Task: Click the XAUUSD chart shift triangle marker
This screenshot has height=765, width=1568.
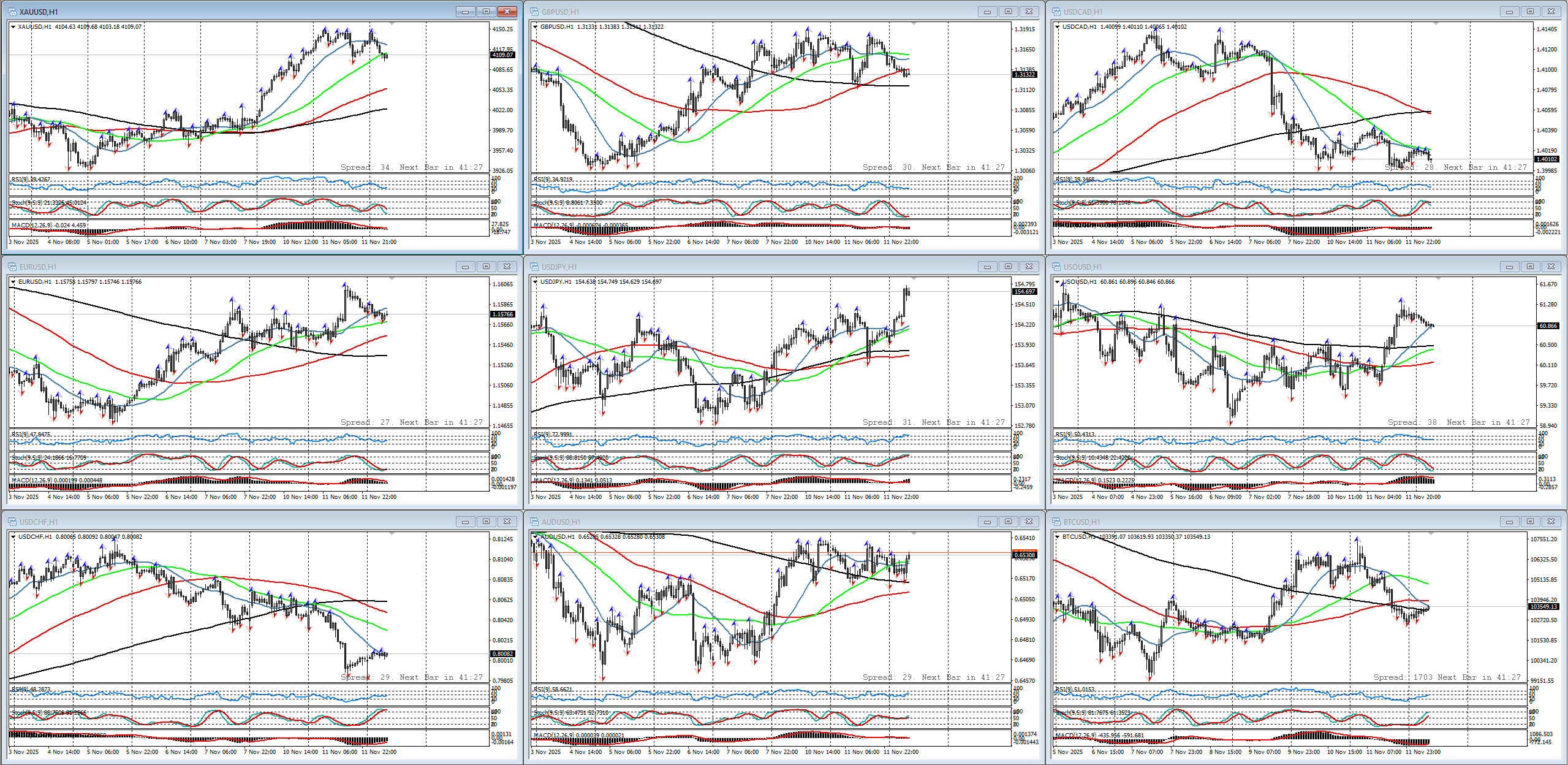Action: coord(392,24)
